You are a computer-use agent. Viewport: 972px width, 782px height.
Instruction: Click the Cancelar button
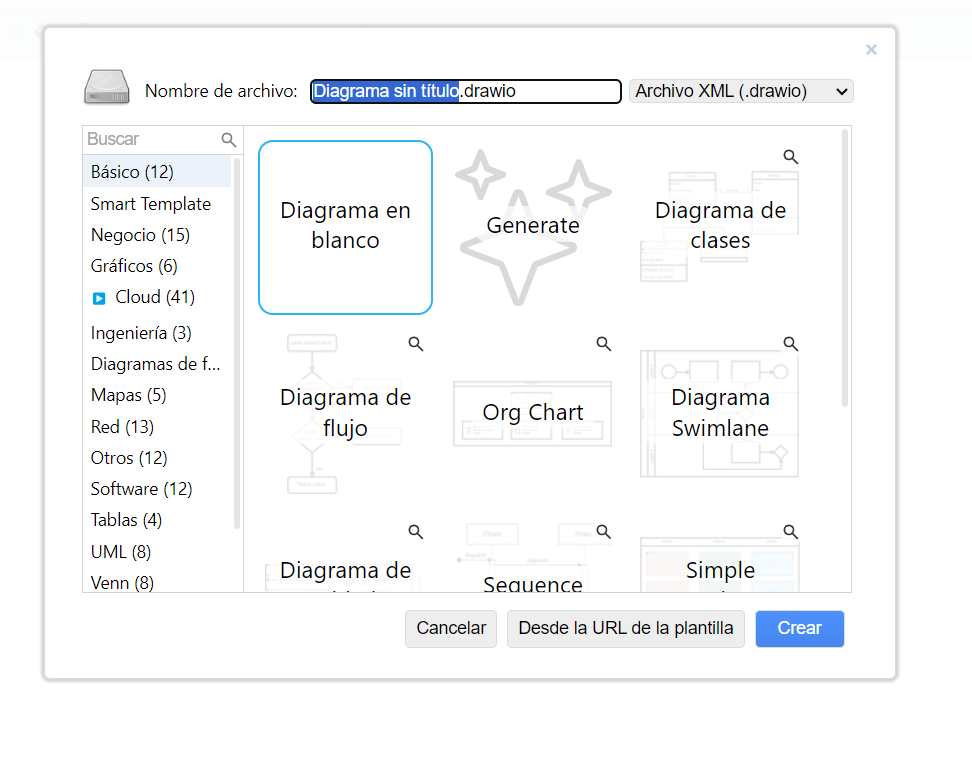(451, 629)
